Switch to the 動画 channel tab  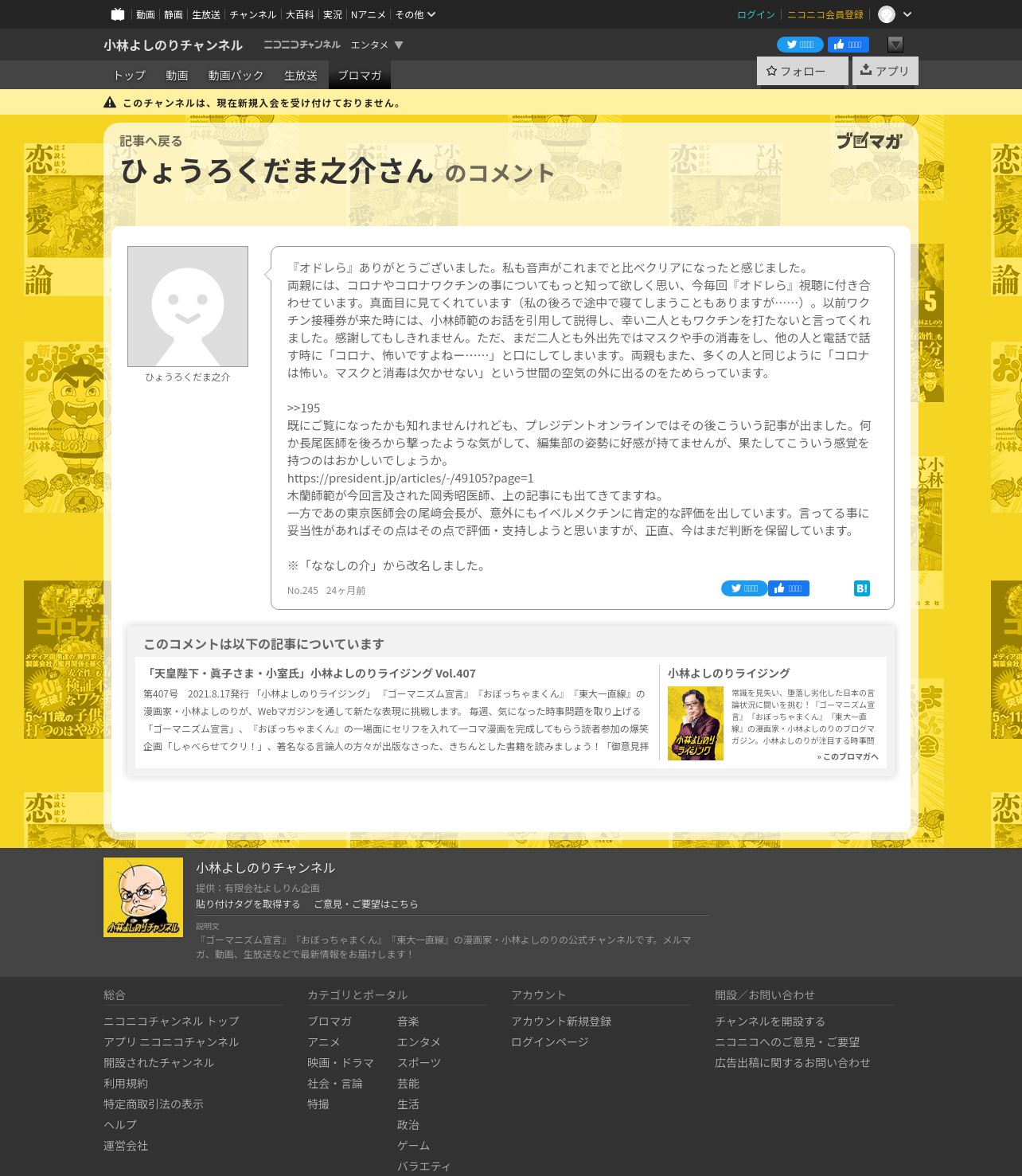tap(177, 75)
